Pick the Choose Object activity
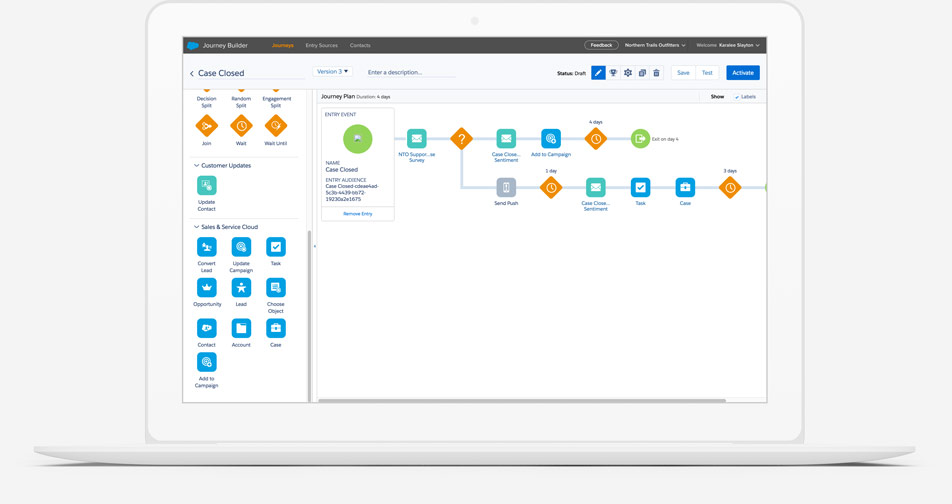This screenshot has width=952, height=504. point(276,288)
